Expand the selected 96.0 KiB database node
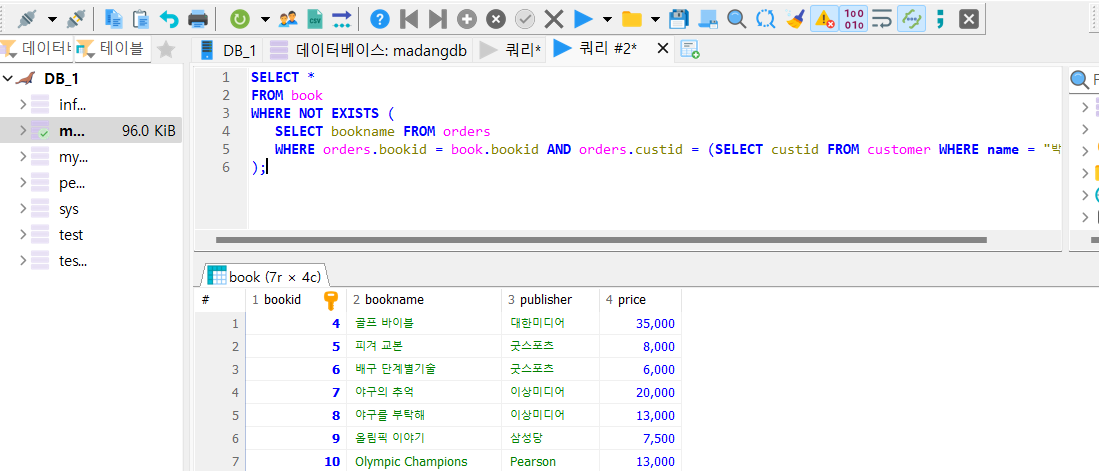Image resolution: width=1099 pixels, height=471 pixels. click(x=23, y=130)
